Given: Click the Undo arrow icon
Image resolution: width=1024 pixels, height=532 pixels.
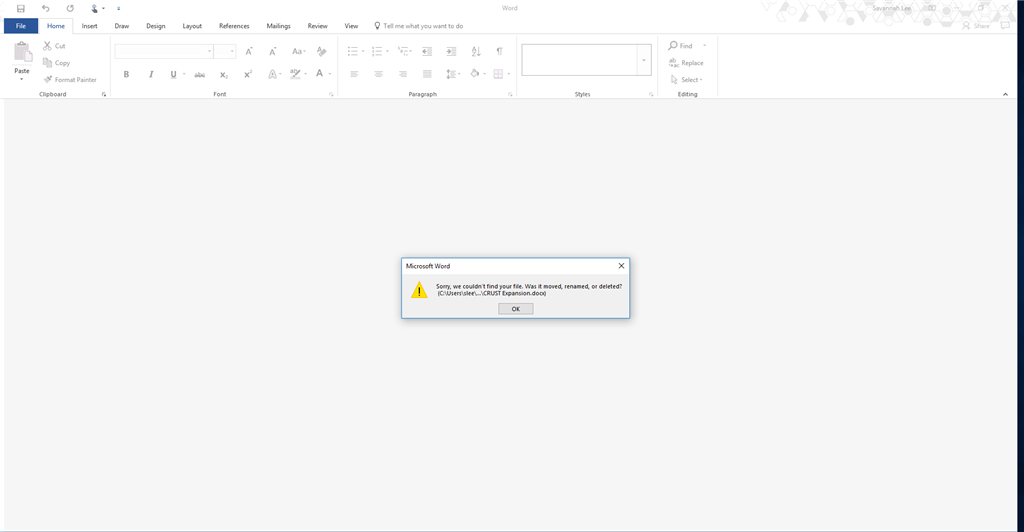Looking at the screenshot, I should [46, 8].
